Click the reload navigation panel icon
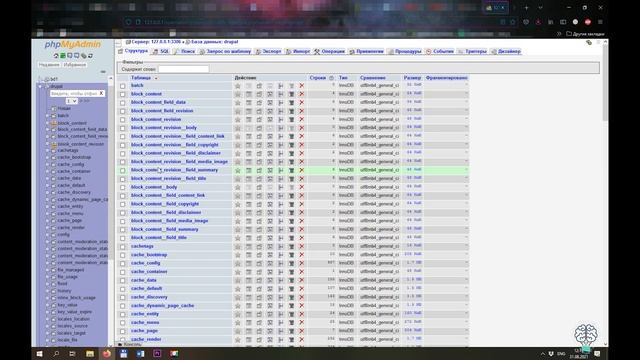The width and height of the screenshot is (640, 360). click(x=90, y=56)
